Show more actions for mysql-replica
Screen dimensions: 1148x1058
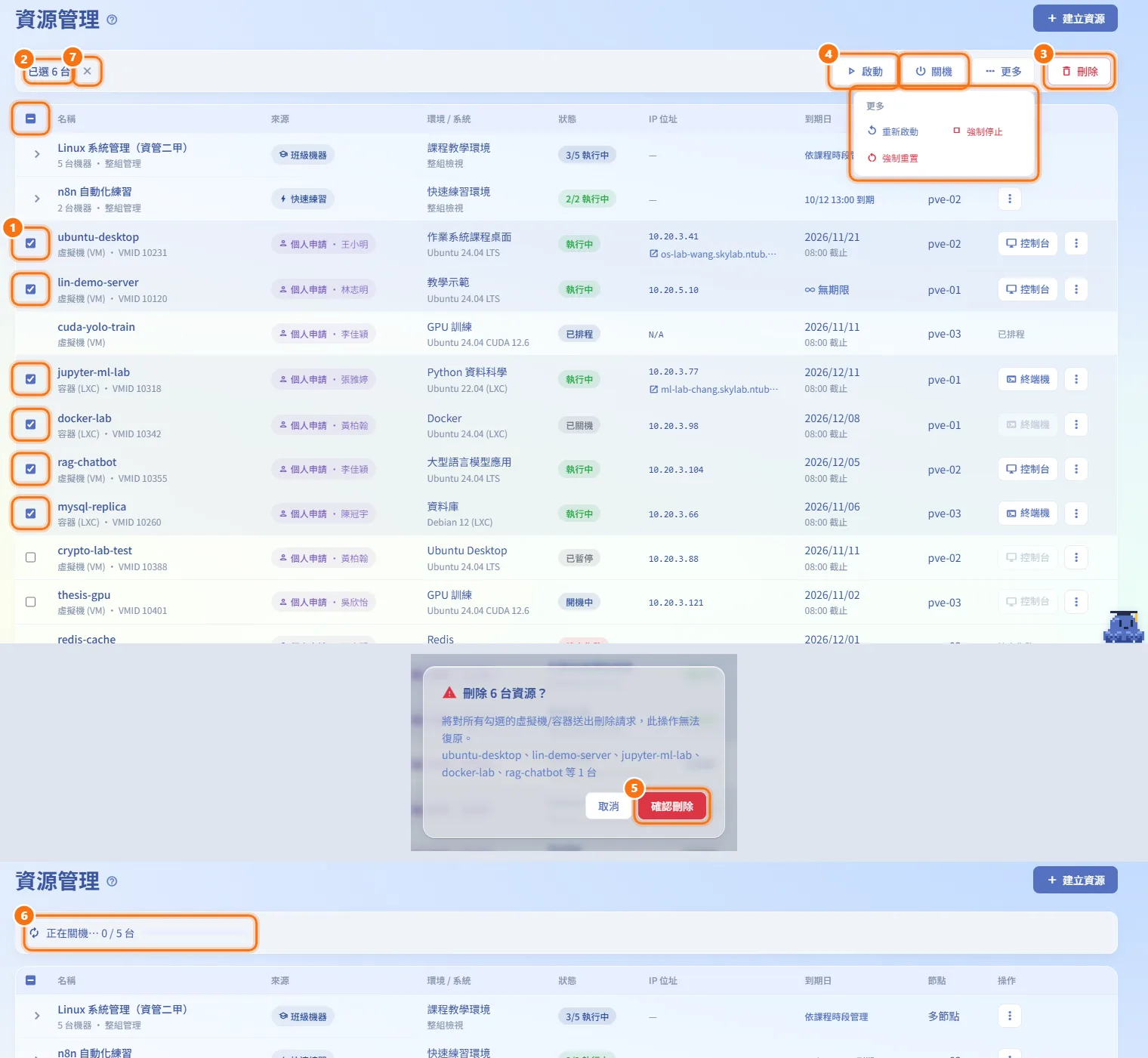pyautogui.click(x=1076, y=514)
